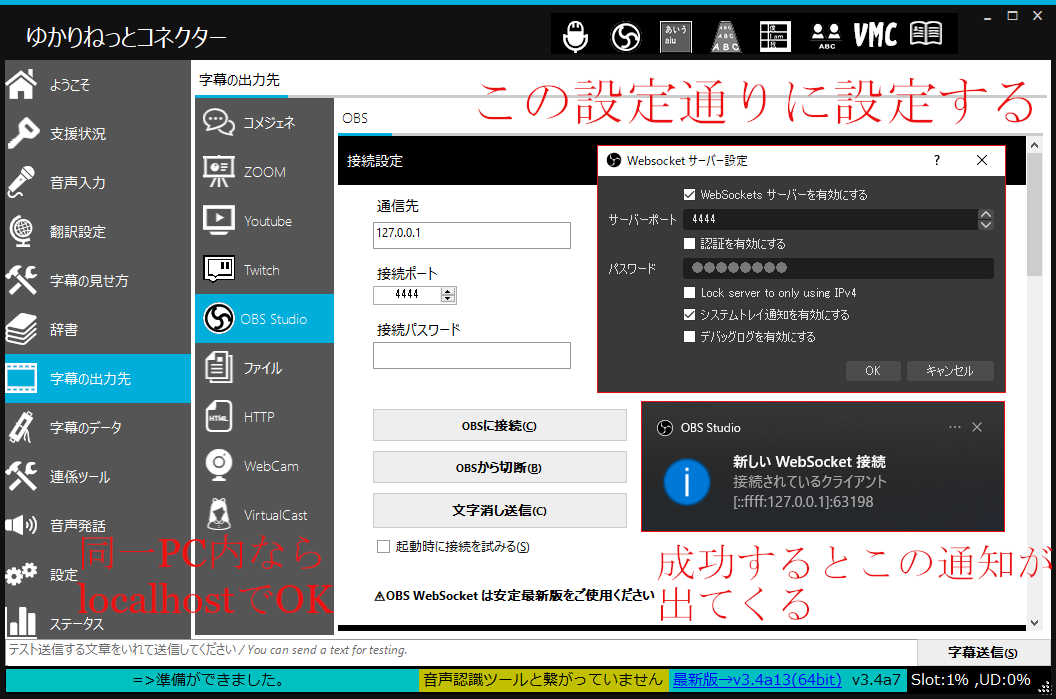Click the 接続ポート stepper arrows
The width and height of the screenshot is (1056, 699).
(448, 294)
